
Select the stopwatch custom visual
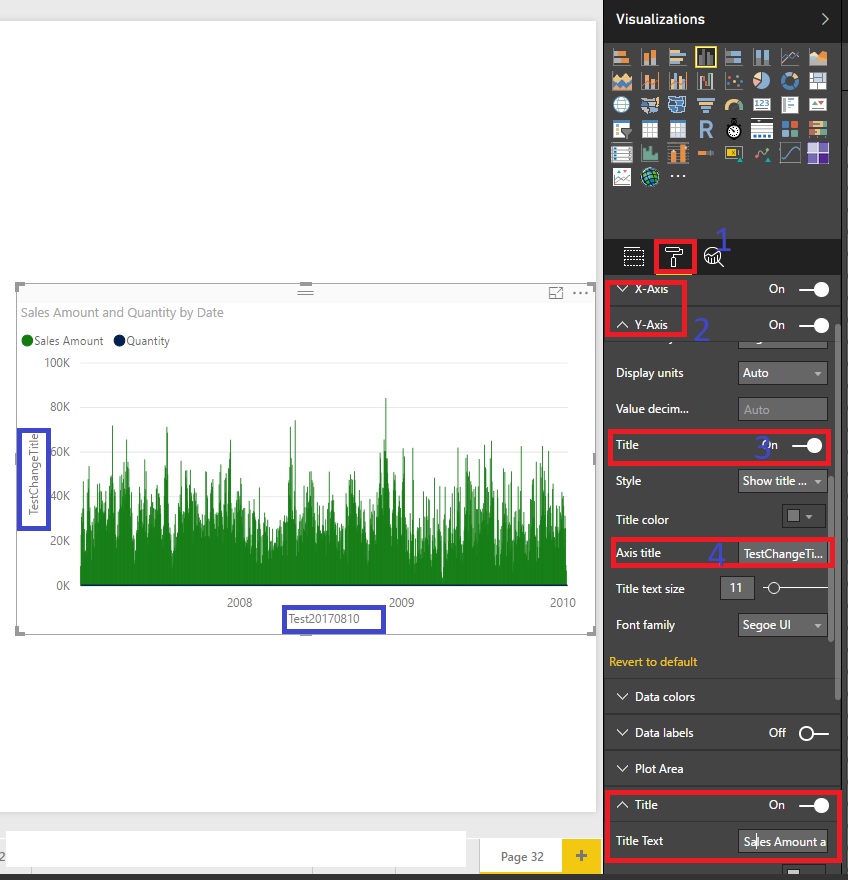[733, 130]
